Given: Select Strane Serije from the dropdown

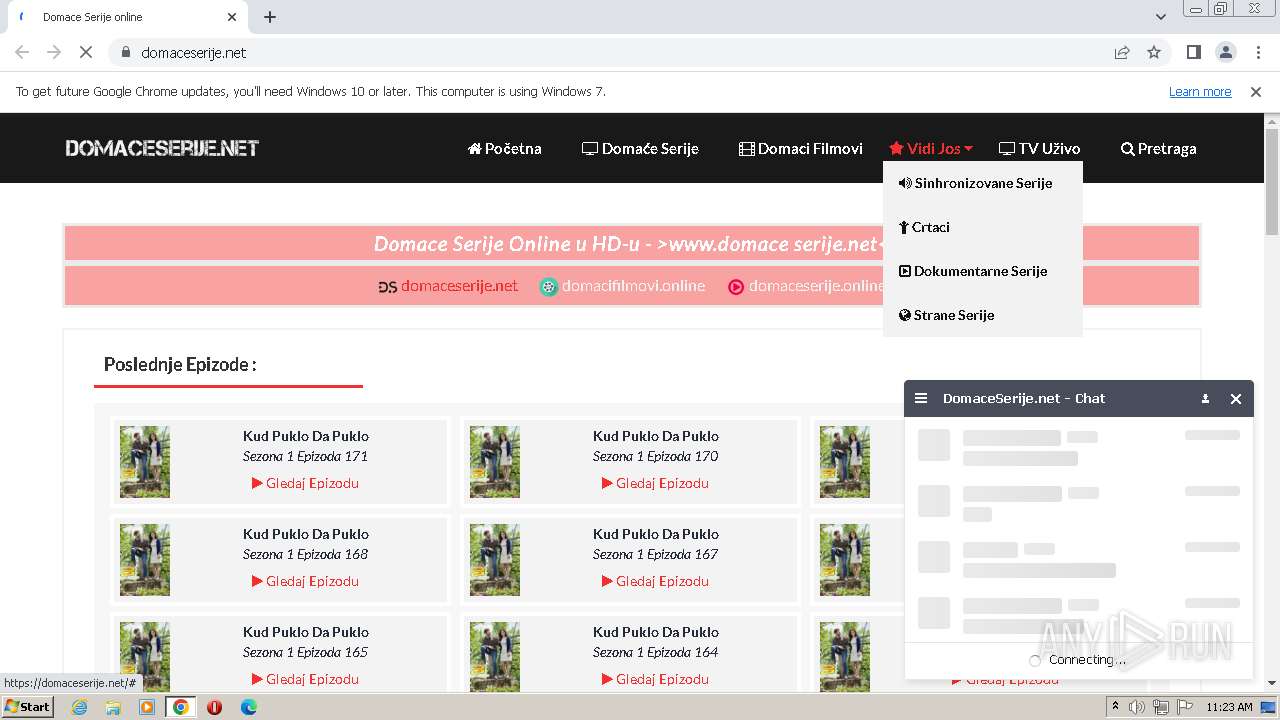Looking at the screenshot, I should (x=946, y=315).
